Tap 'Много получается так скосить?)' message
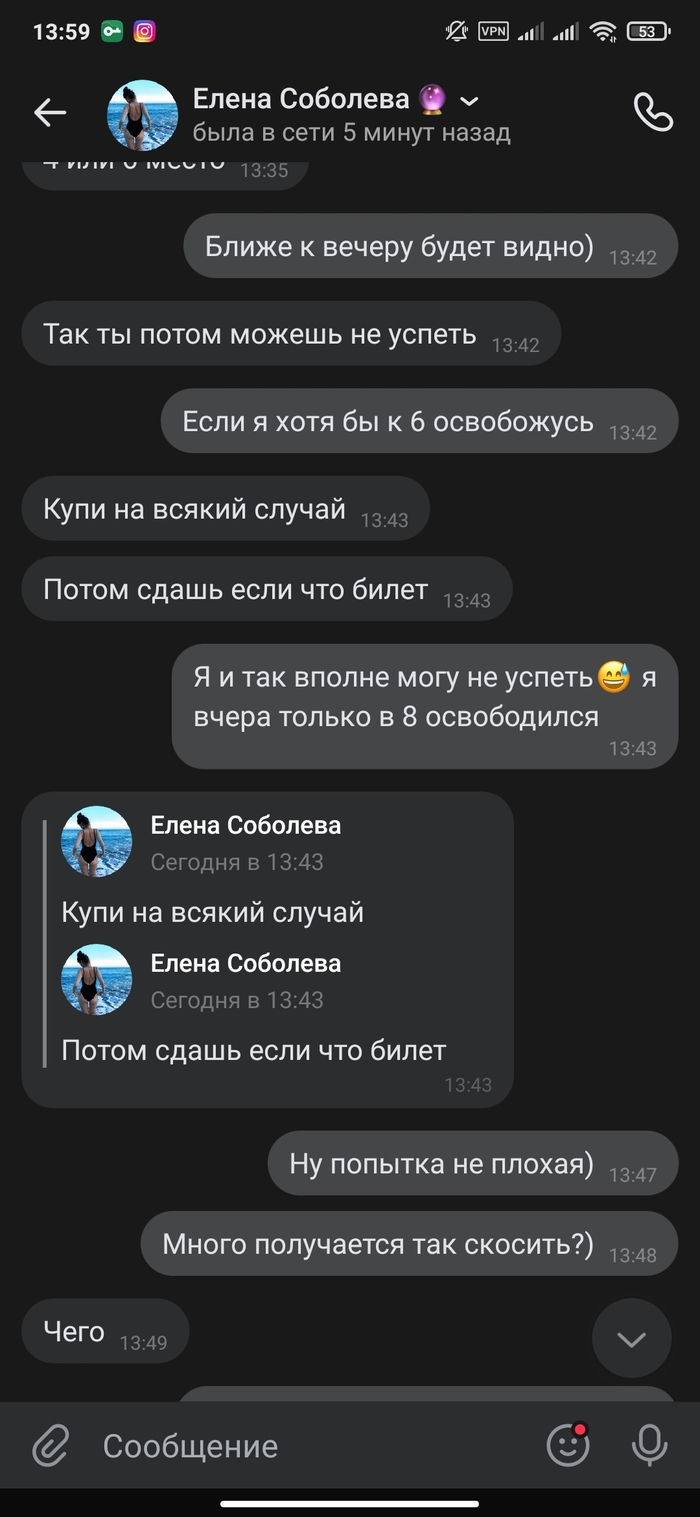Screen dimensions: 700x1517 pos(409,1244)
